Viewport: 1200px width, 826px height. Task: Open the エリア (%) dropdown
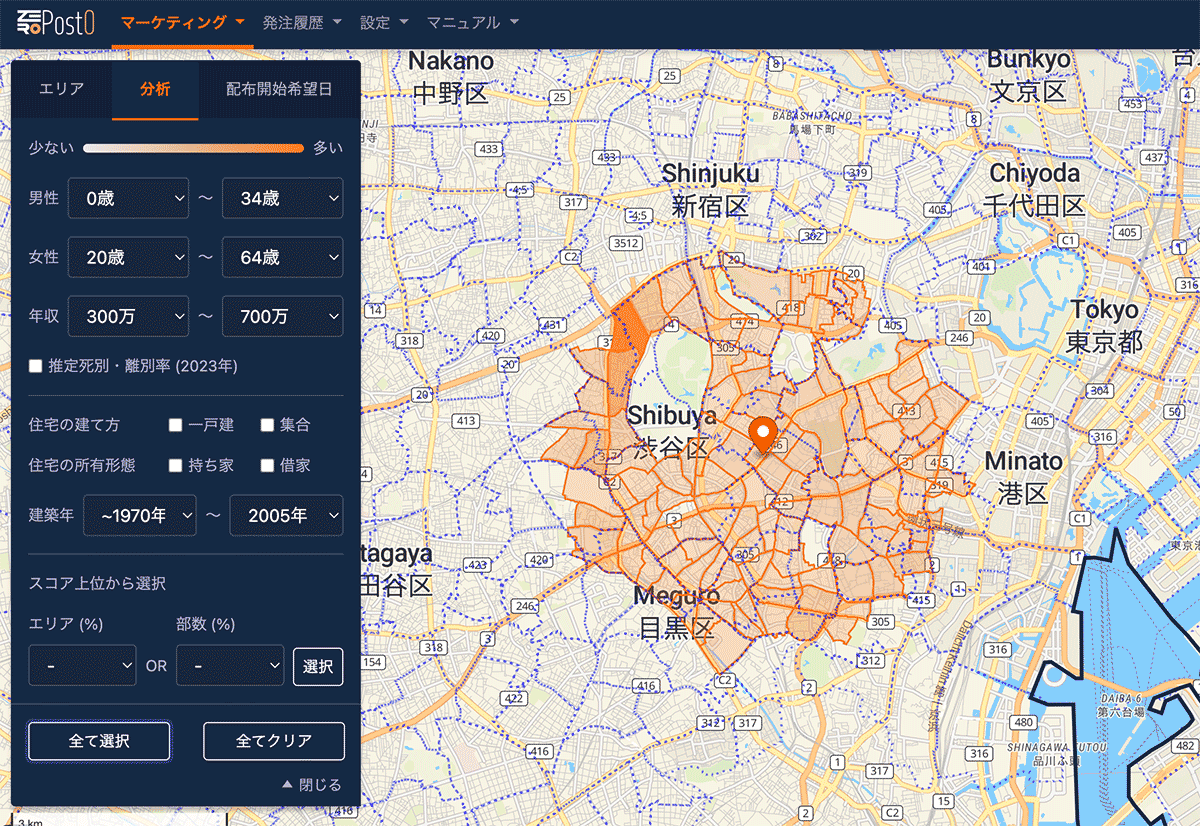[82, 665]
